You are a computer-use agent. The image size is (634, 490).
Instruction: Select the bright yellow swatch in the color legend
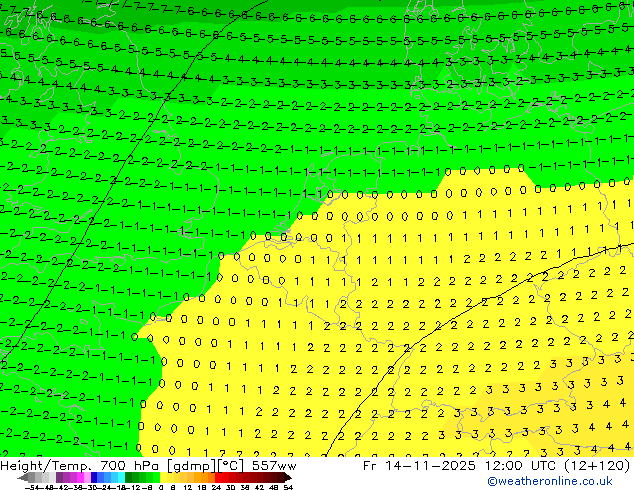coord(163,478)
